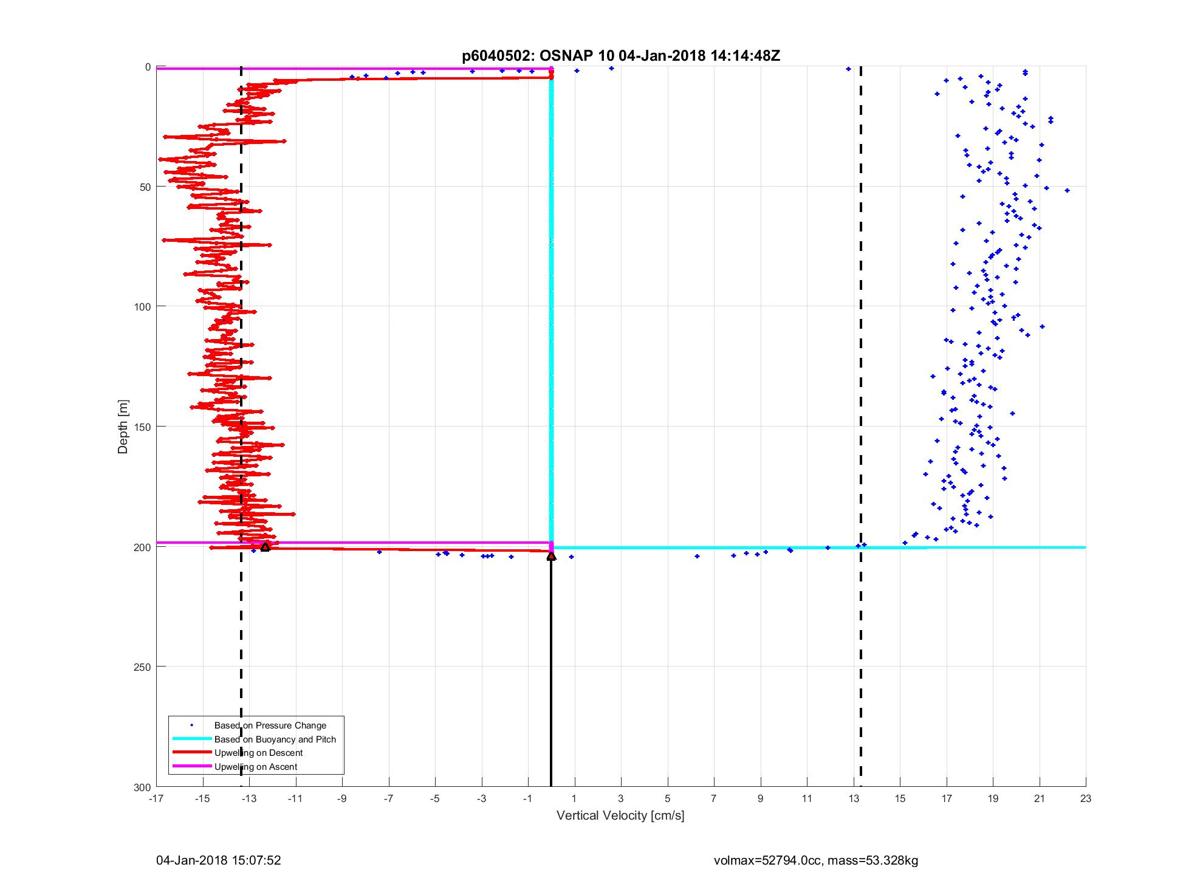Image resolution: width=1200 pixels, height=885 pixels.
Task: Click the y-axis tick label 250
Action: [141, 667]
